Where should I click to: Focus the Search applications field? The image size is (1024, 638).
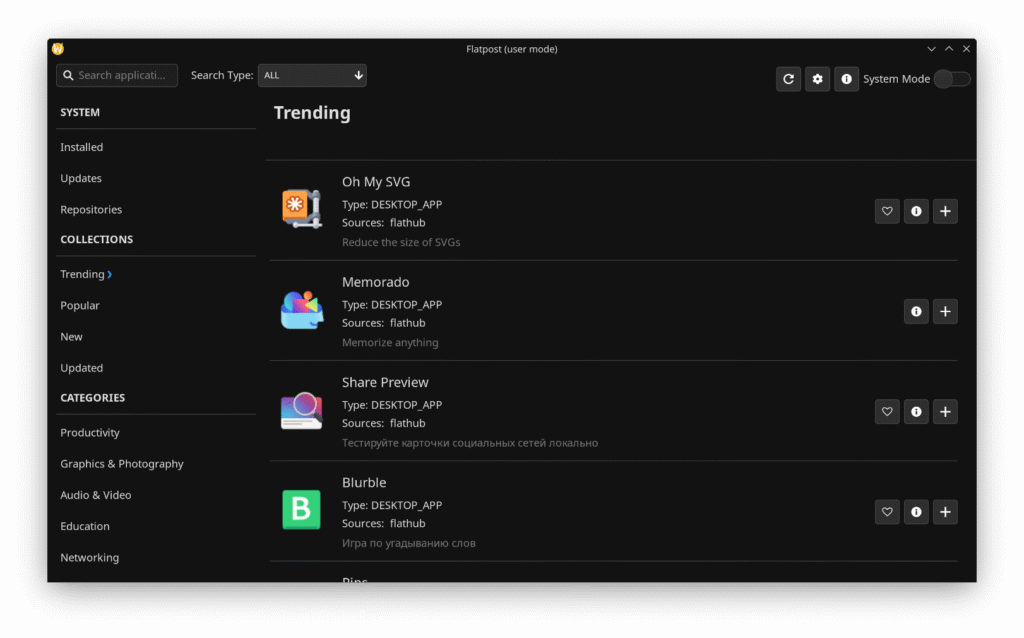pos(117,75)
